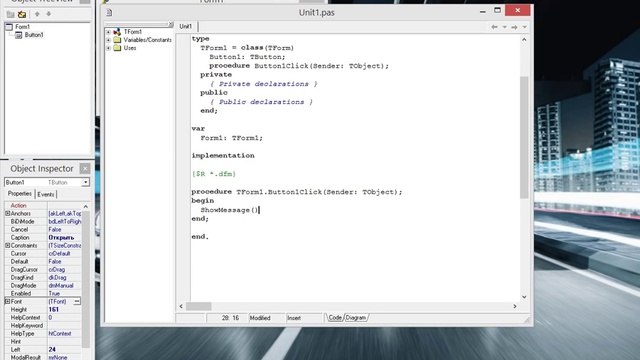The image size is (640, 360).
Task: Minimize the Unit1.pas window
Action: click(482, 11)
